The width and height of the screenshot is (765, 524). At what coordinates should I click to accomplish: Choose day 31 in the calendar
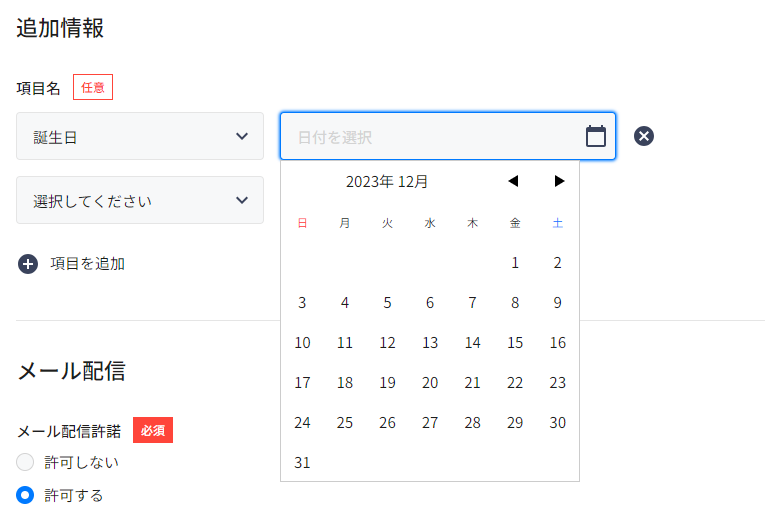(302, 463)
